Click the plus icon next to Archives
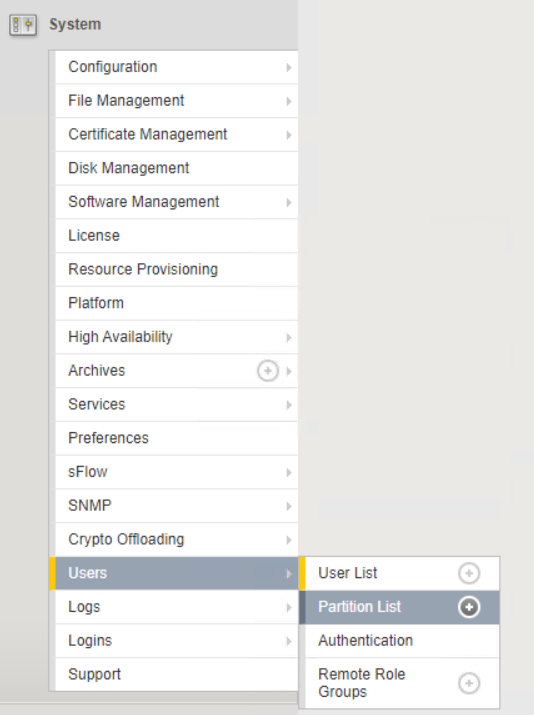The width and height of the screenshot is (534, 715). point(268,371)
